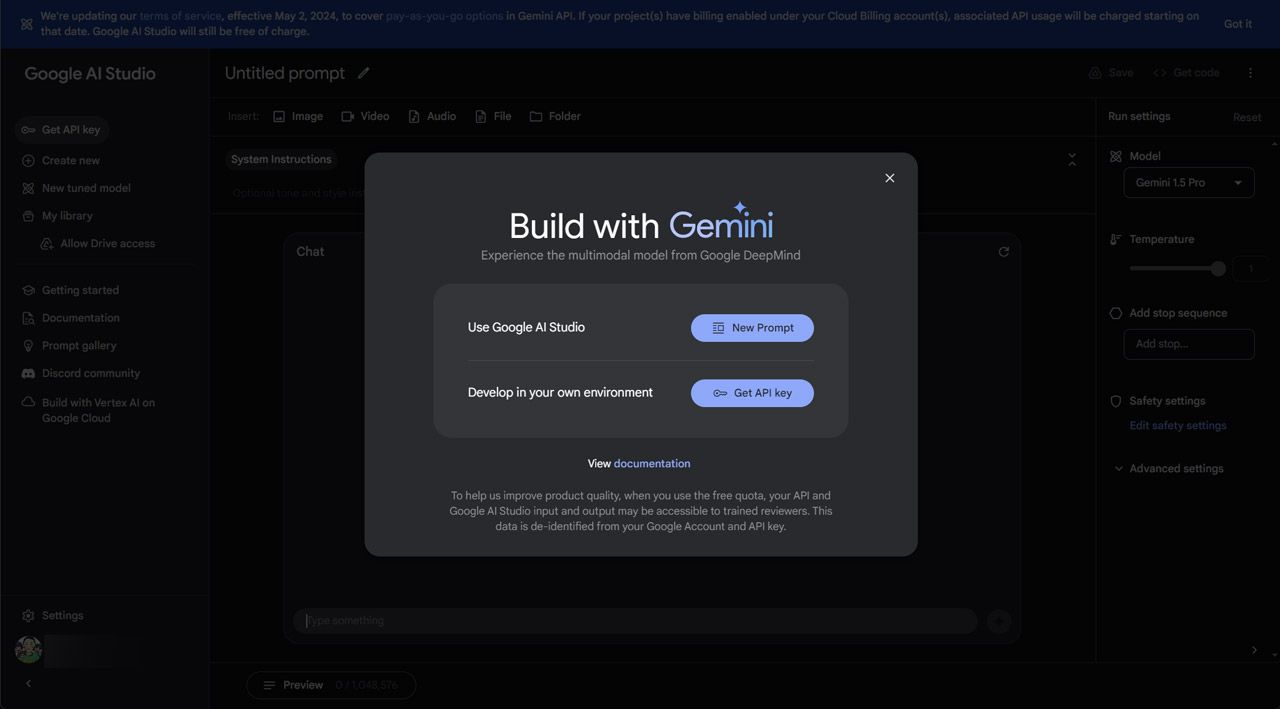This screenshot has width=1280, height=709.
Task: Insert a File
Action: (x=493, y=117)
